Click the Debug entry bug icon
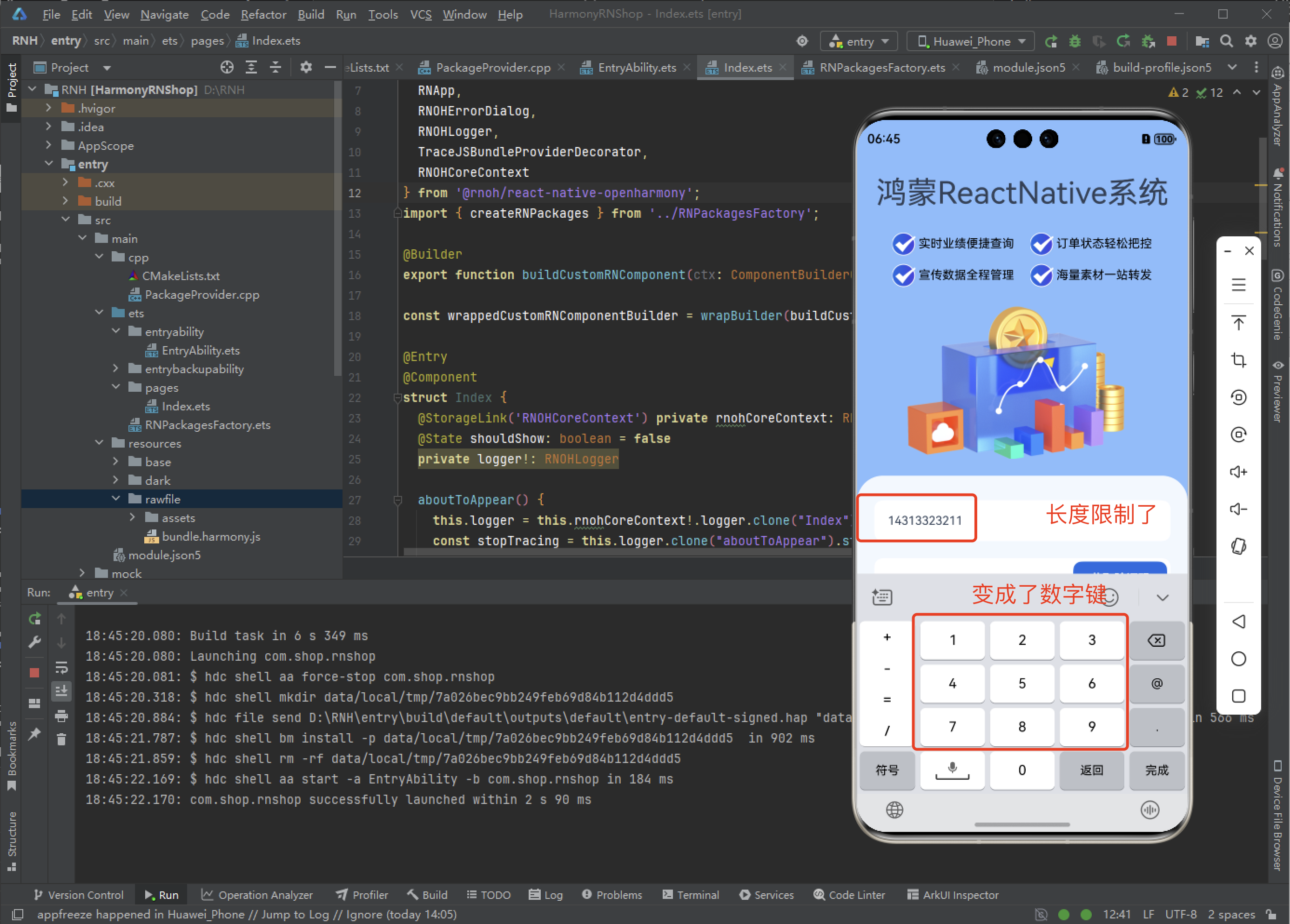Image resolution: width=1290 pixels, height=924 pixels. point(1075,41)
